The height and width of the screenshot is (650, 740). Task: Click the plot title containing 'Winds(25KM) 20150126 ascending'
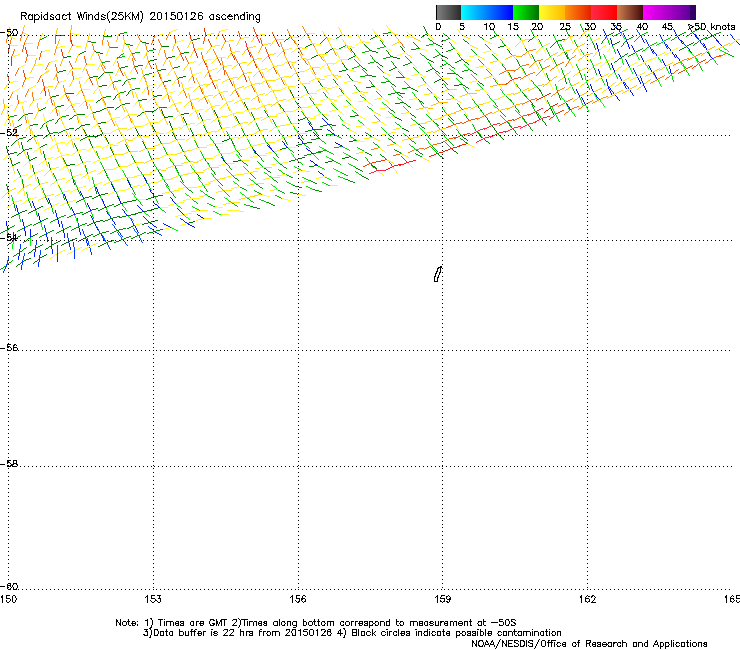point(140,17)
